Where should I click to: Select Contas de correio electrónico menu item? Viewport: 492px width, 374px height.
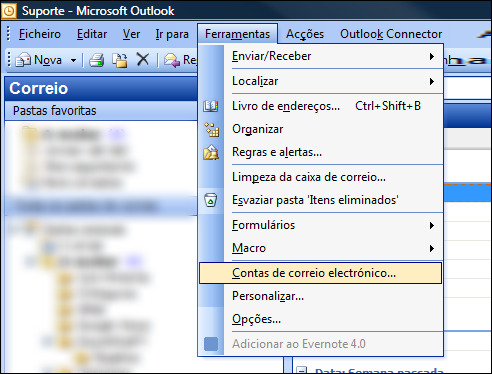tap(321, 273)
